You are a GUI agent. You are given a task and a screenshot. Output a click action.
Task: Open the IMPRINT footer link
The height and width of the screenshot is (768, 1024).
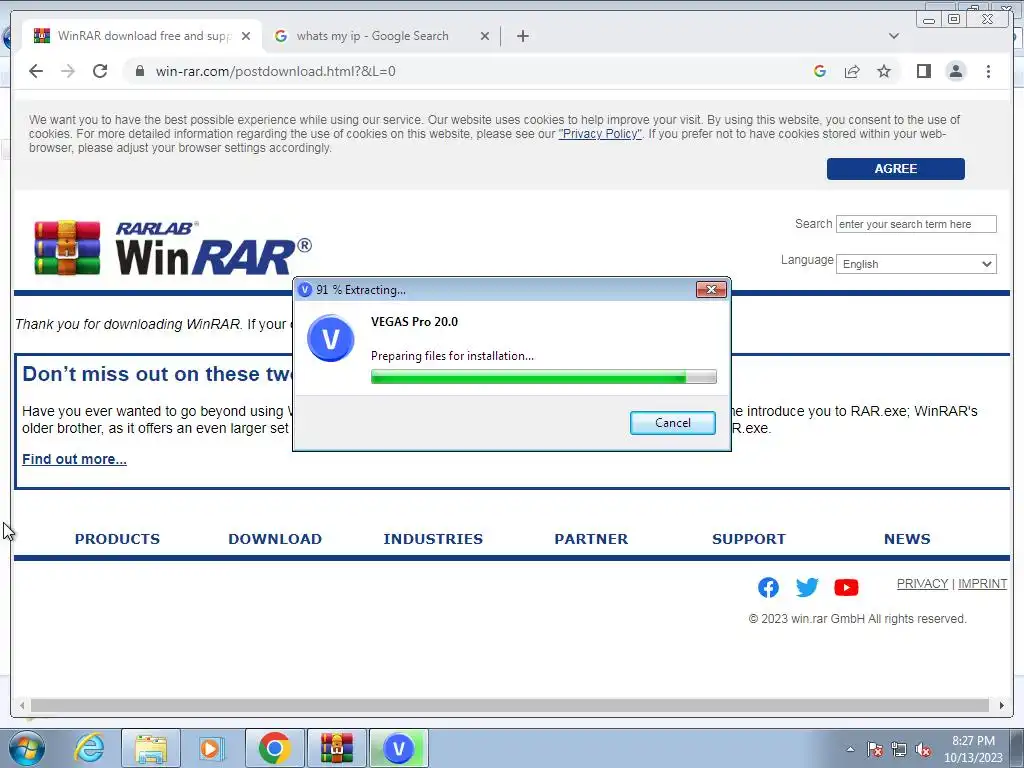point(982,584)
